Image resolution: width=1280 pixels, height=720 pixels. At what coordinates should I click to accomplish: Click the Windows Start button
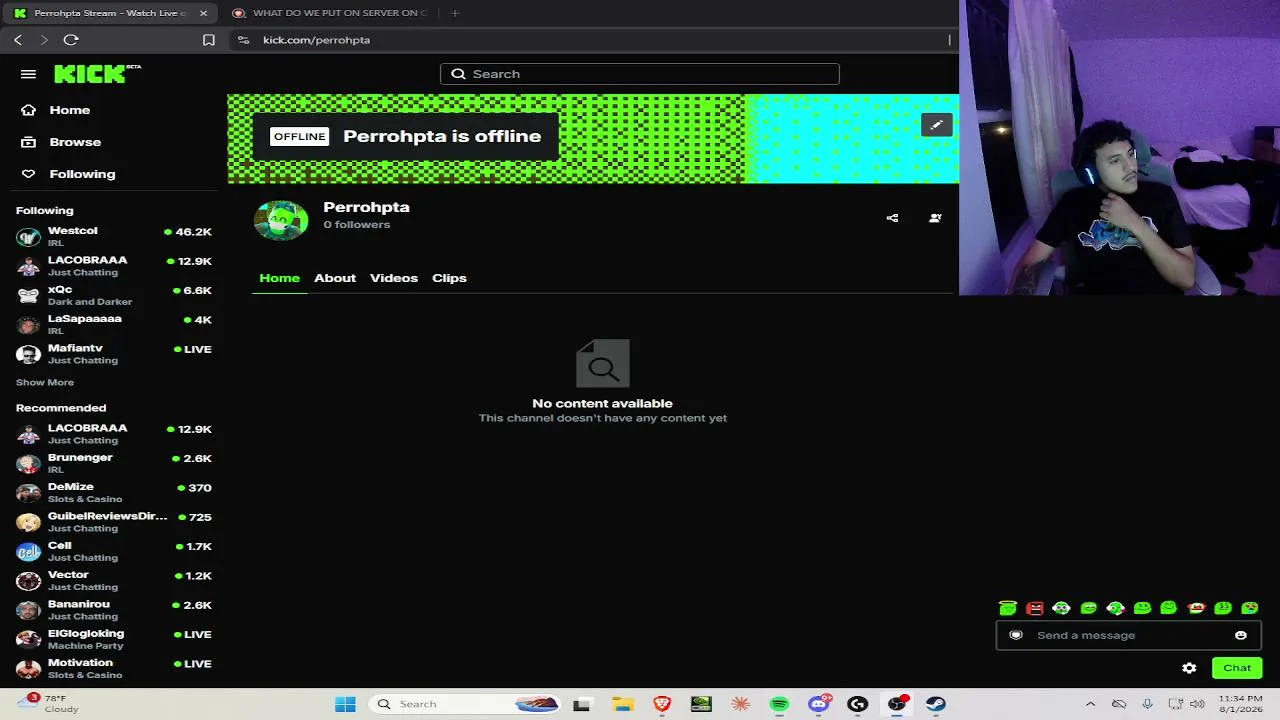pyautogui.click(x=345, y=704)
